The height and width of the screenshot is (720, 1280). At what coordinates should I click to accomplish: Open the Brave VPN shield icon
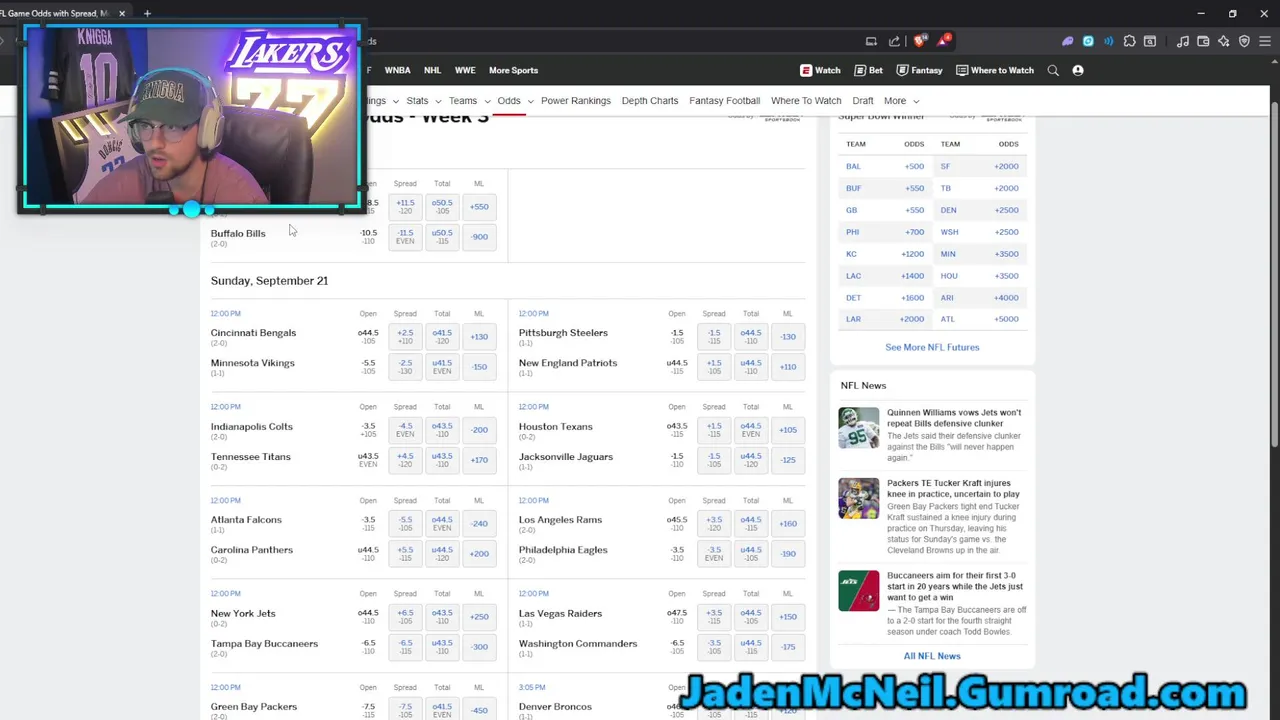[x=1244, y=41]
